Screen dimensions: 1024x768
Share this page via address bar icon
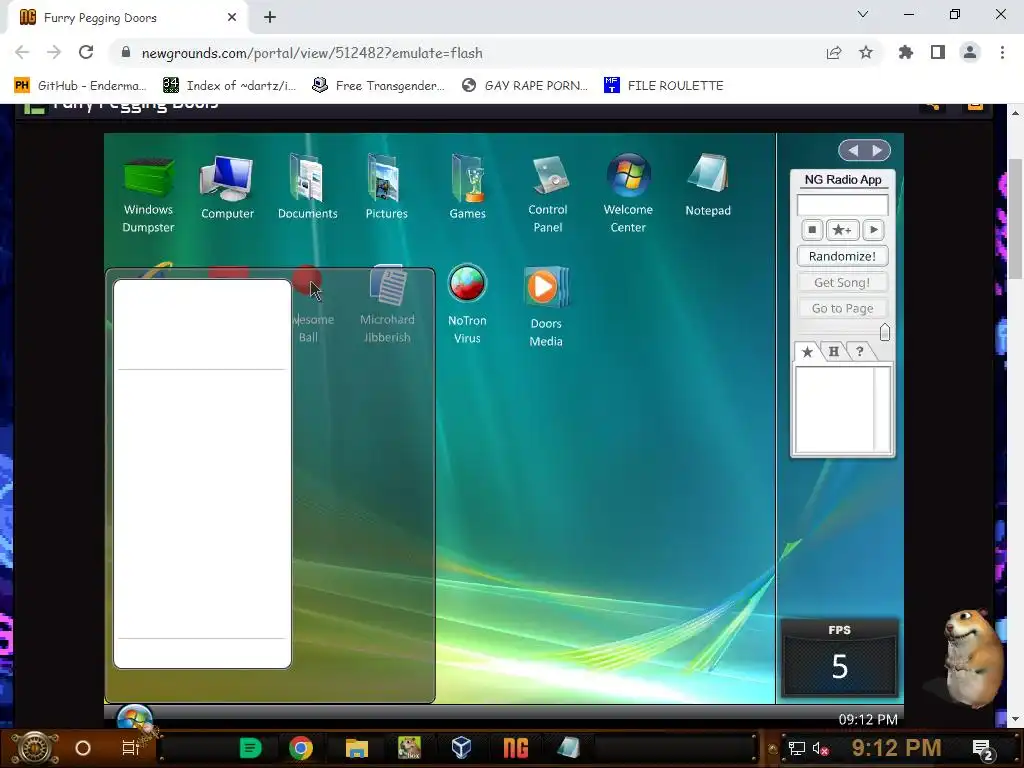coord(834,52)
